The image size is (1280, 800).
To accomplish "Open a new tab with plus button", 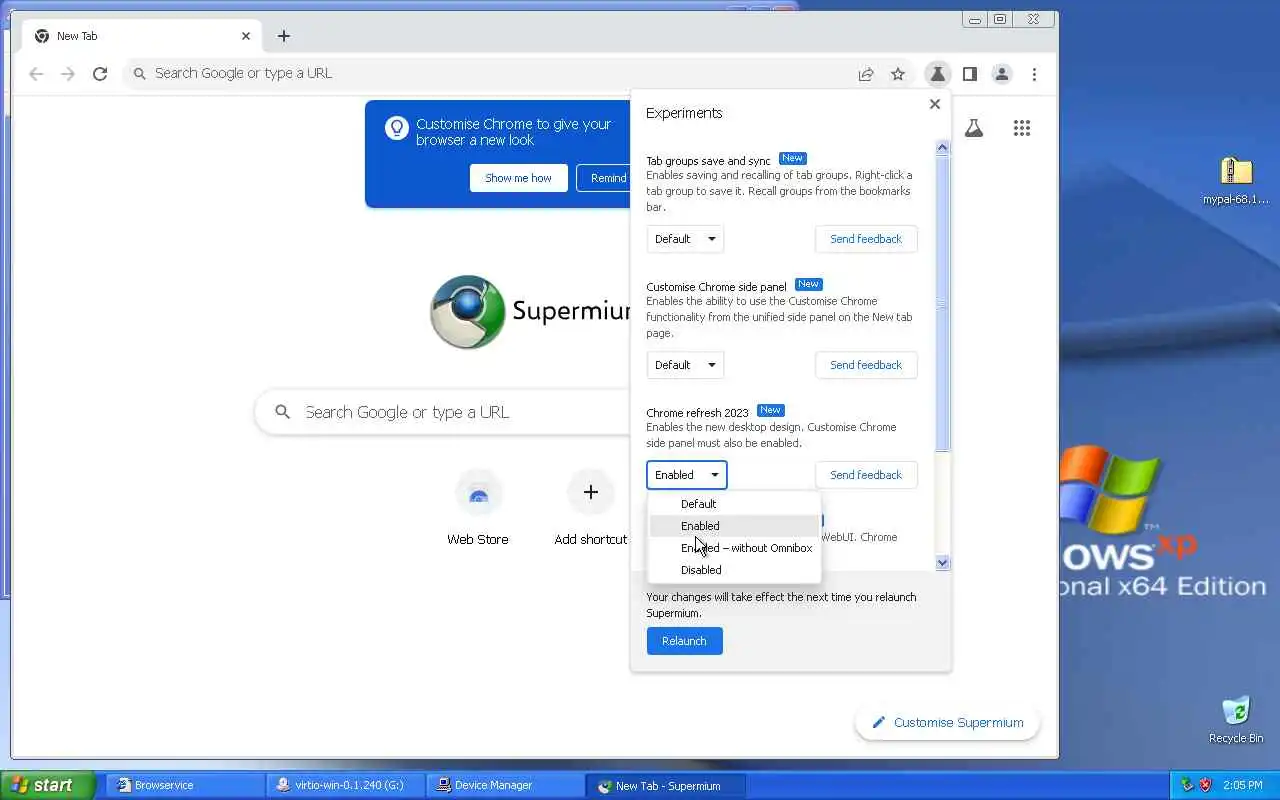I will (284, 36).
